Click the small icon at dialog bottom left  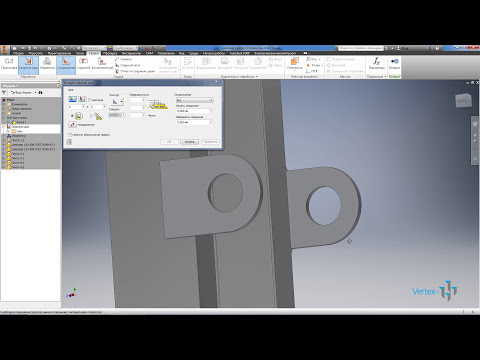coord(69,142)
